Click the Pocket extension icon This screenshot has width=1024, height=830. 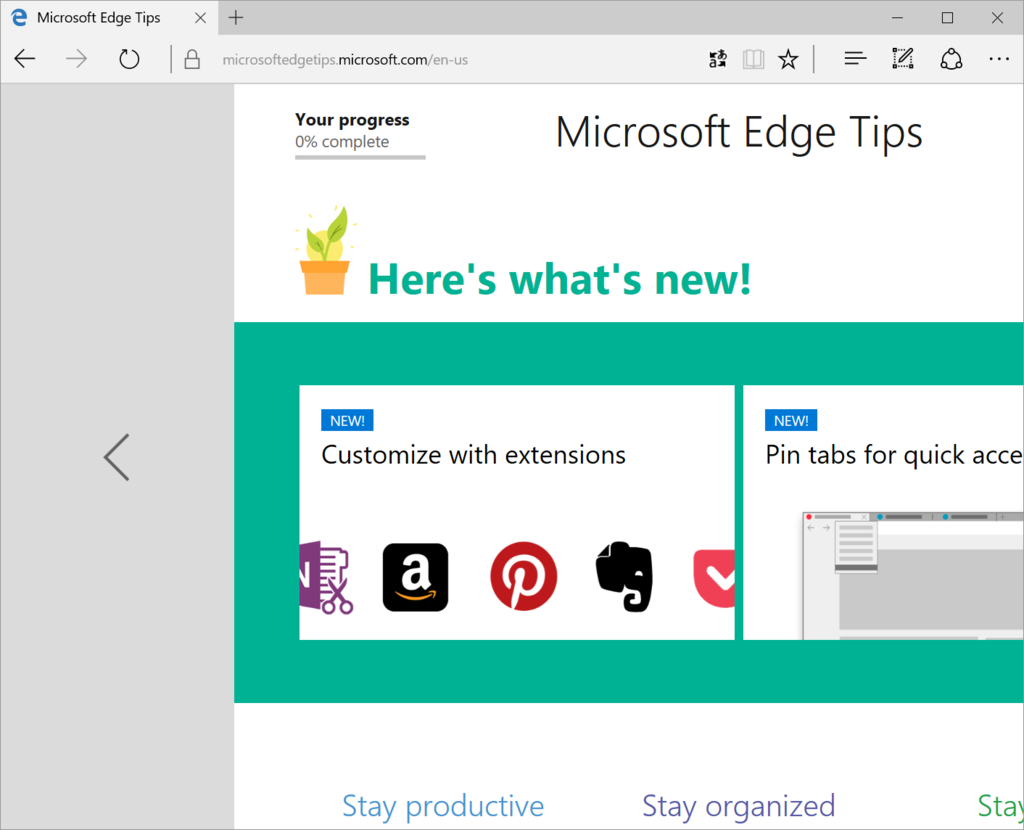pos(714,579)
